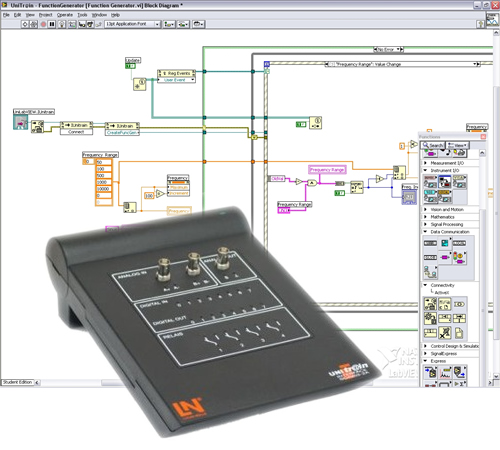Click the Unitrain CreateFuncGen invoke node

click(x=122, y=129)
